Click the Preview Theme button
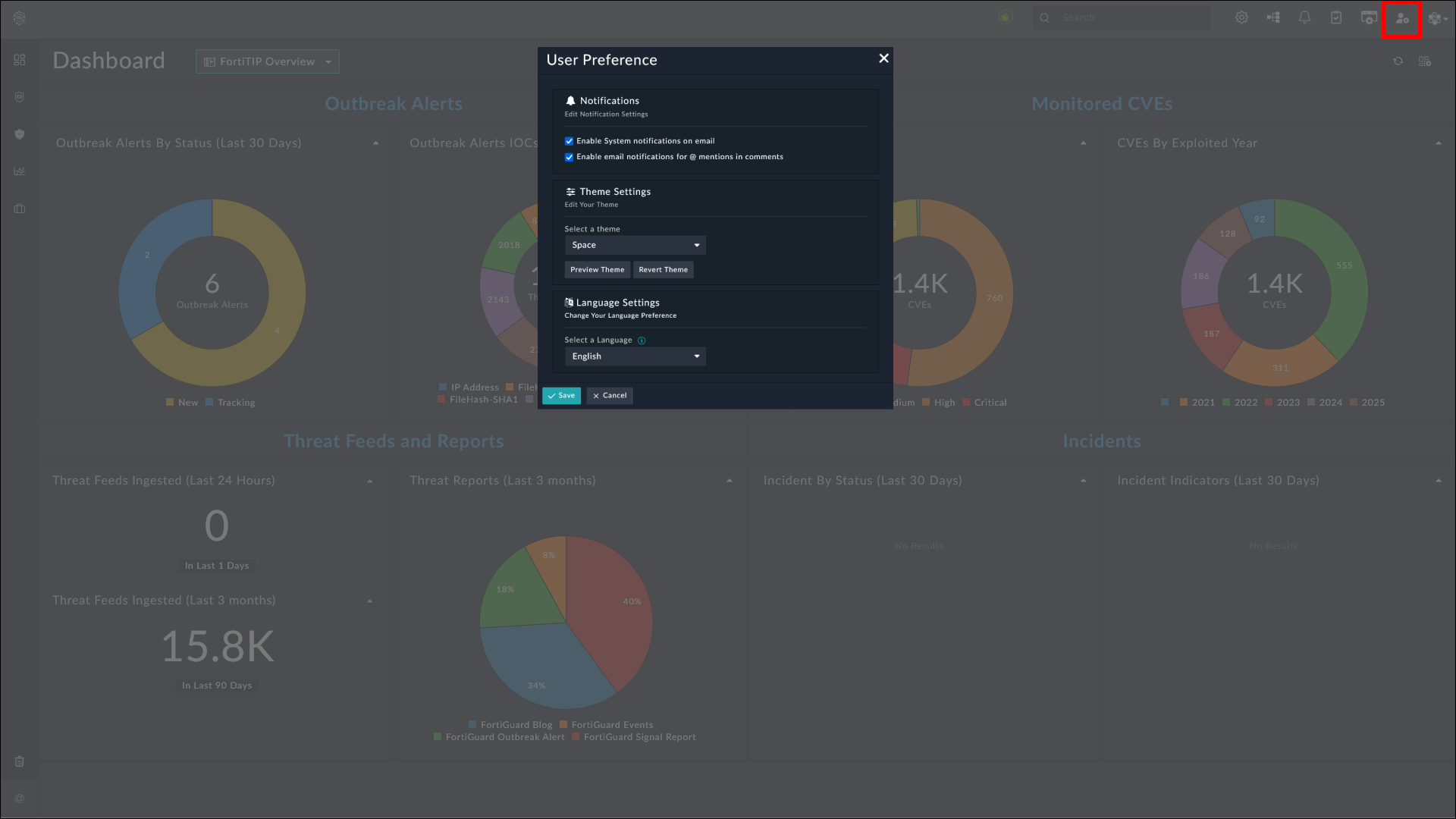This screenshot has height=819, width=1456. 597,270
